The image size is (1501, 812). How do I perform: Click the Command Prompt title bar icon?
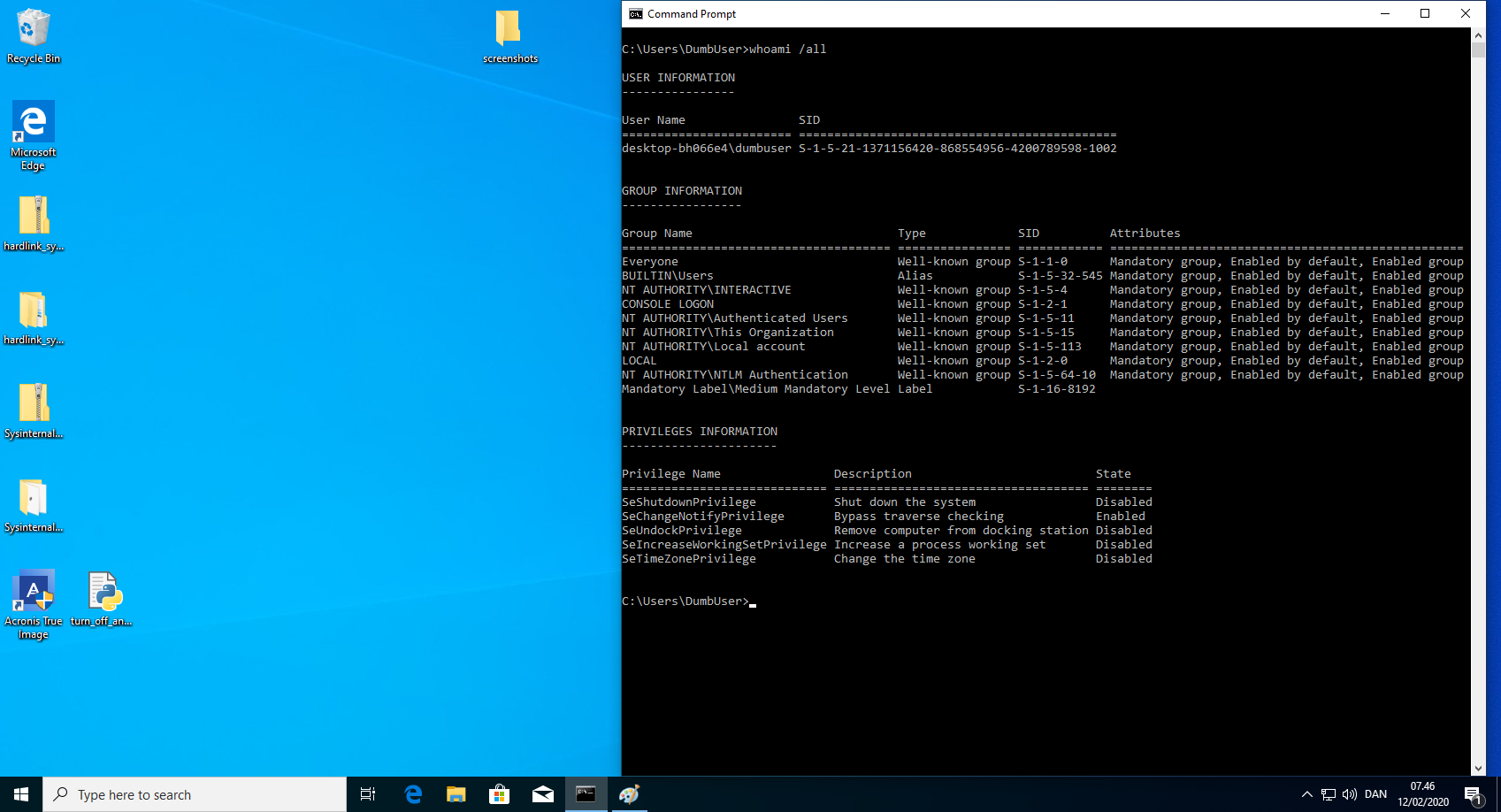[635, 13]
